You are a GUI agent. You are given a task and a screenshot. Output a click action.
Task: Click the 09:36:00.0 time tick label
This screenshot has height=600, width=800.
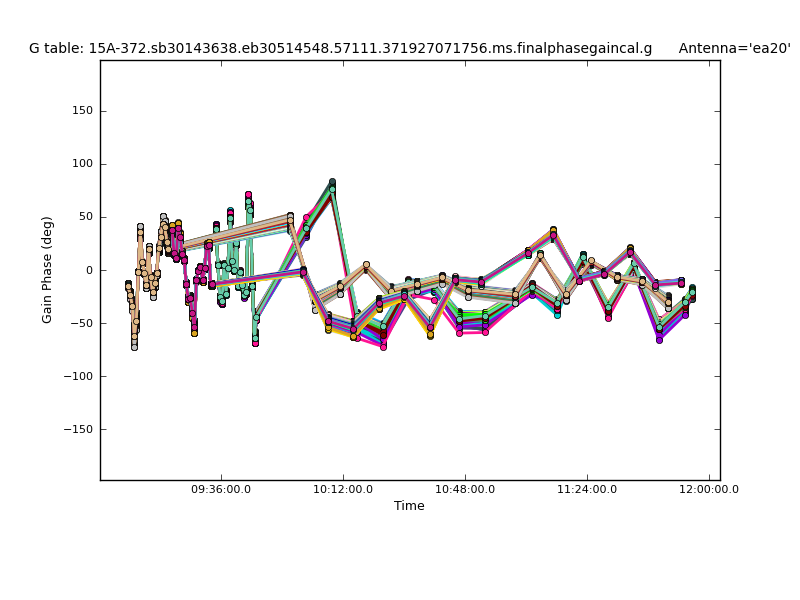pyautogui.click(x=221, y=490)
